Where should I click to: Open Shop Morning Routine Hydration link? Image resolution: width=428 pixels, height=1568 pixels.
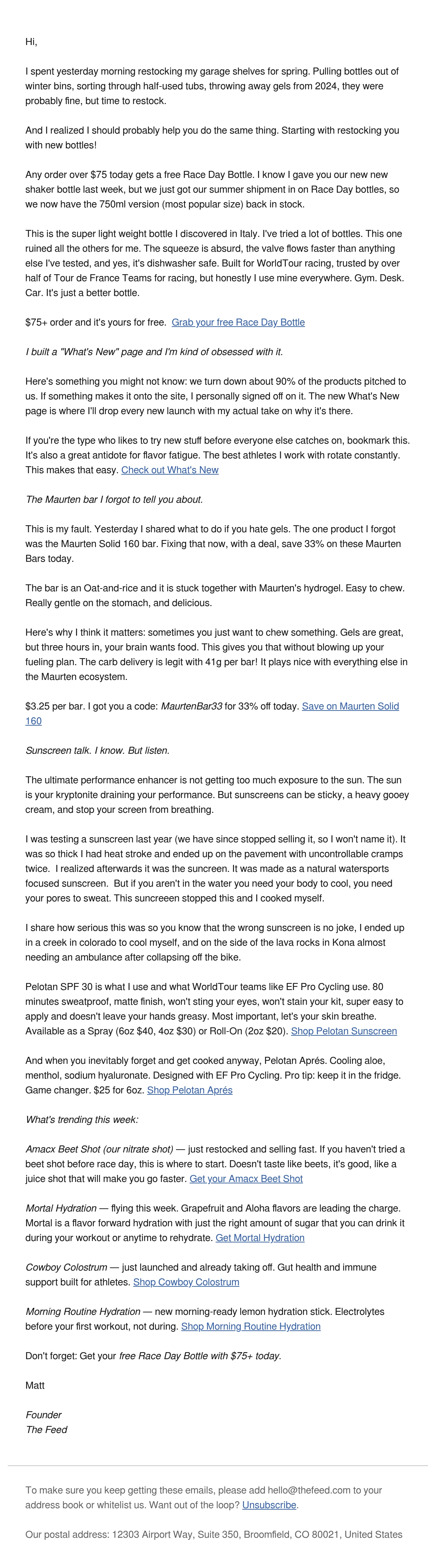(x=251, y=1326)
